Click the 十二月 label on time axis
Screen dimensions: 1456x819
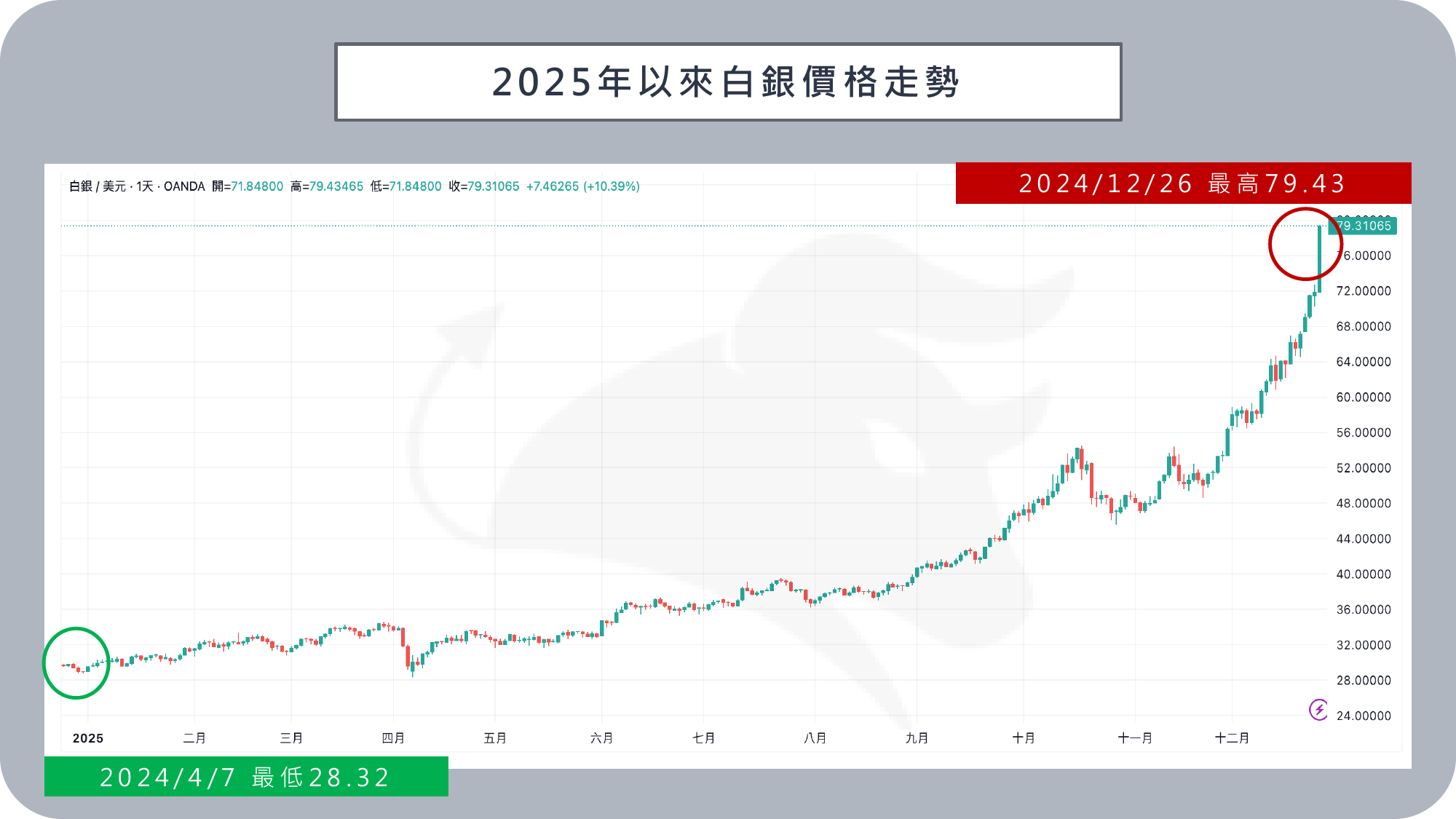coord(1232,738)
